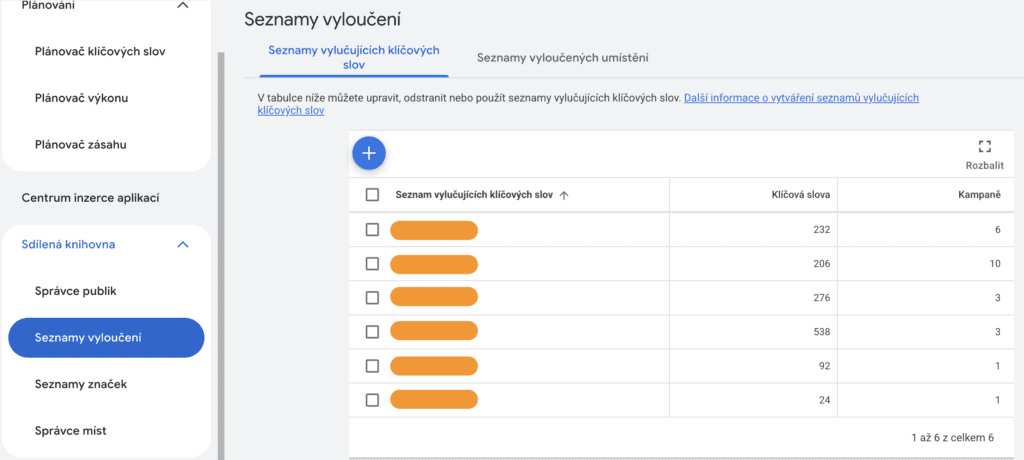Open Správce publik in sidebar
The width and height of the screenshot is (1024, 460).
[x=76, y=291]
